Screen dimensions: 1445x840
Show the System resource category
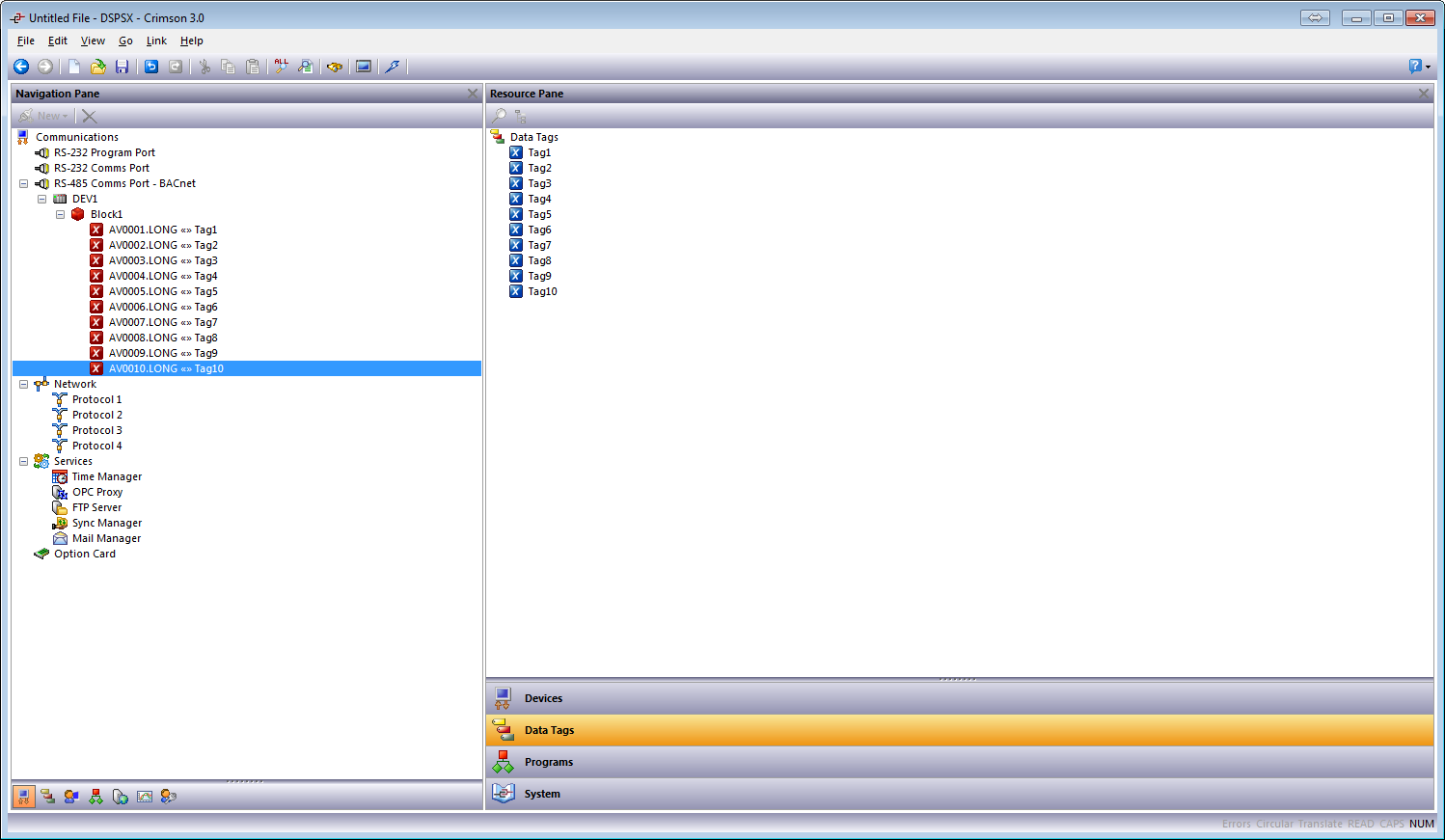[960, 794]
